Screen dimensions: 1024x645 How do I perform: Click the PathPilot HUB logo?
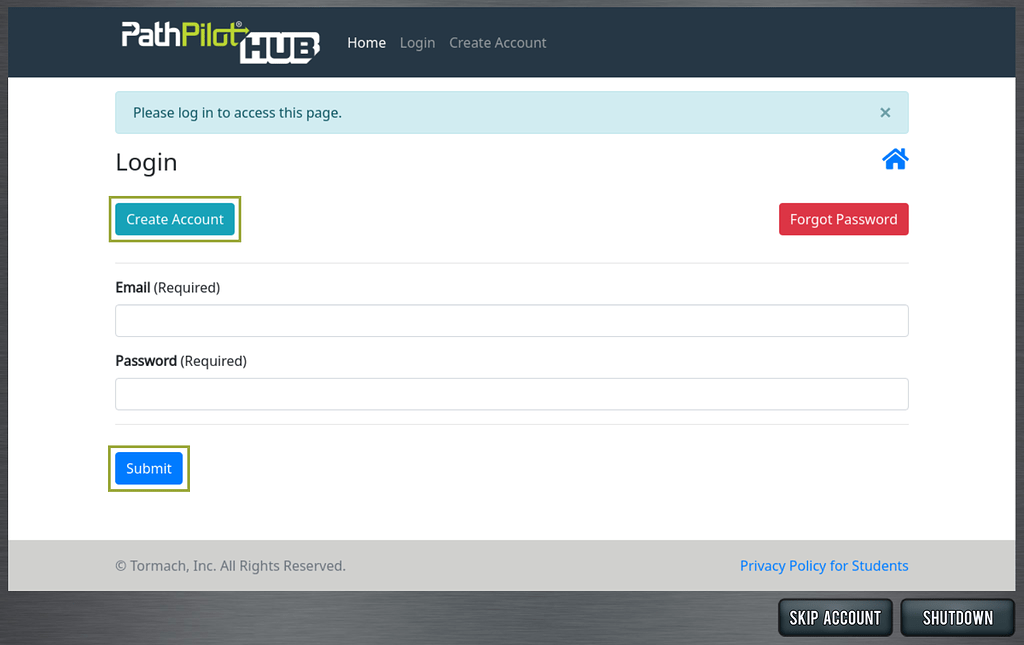click(219, 41)
